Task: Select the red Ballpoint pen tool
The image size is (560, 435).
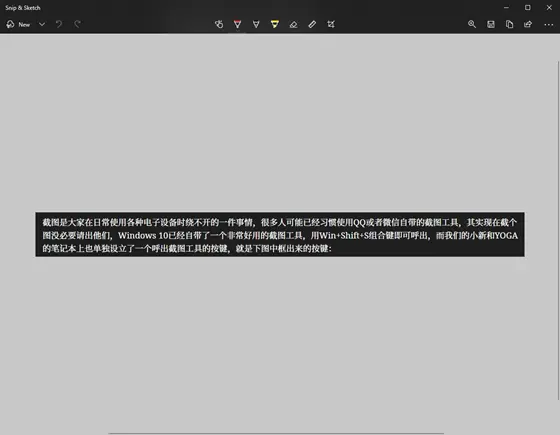Action: tap(238, 24)
